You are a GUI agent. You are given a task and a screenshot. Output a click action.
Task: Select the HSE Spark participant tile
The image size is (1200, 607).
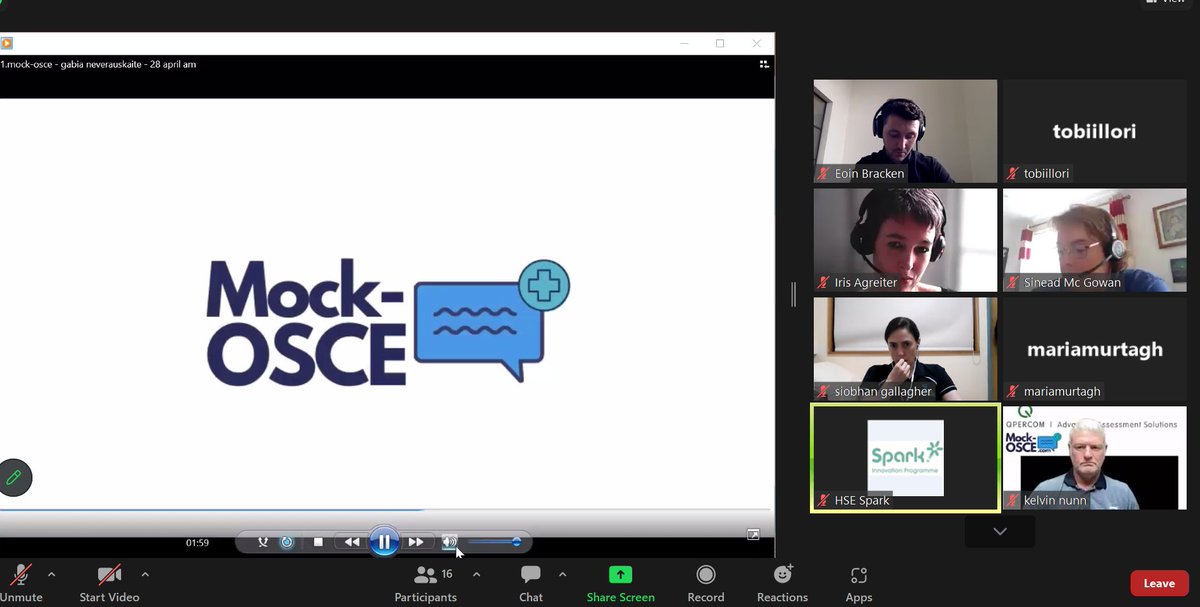coord(905,458)
